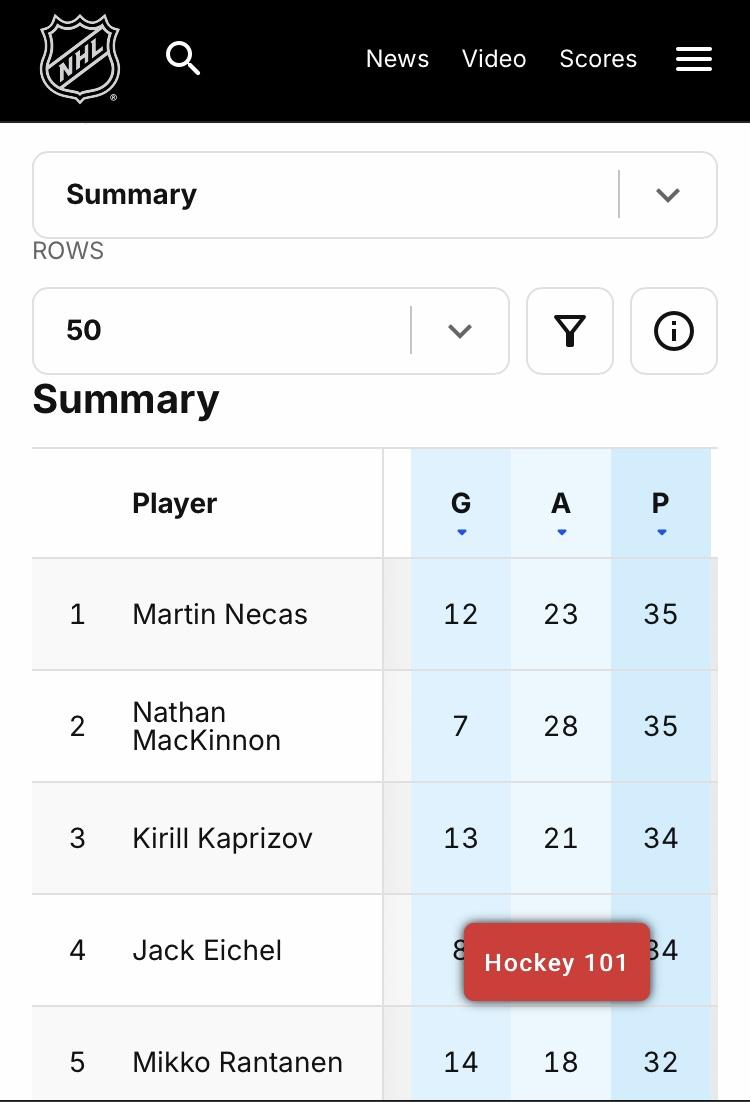The width and height of the screenshot is (750, 1102).
Task: Open Kirill Kaprizov player link
Action: [222, 838]
